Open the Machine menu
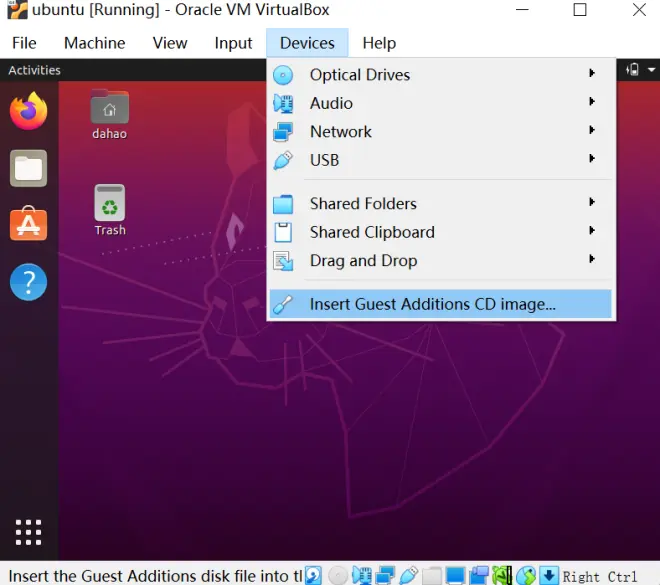 tap(94, 43)
